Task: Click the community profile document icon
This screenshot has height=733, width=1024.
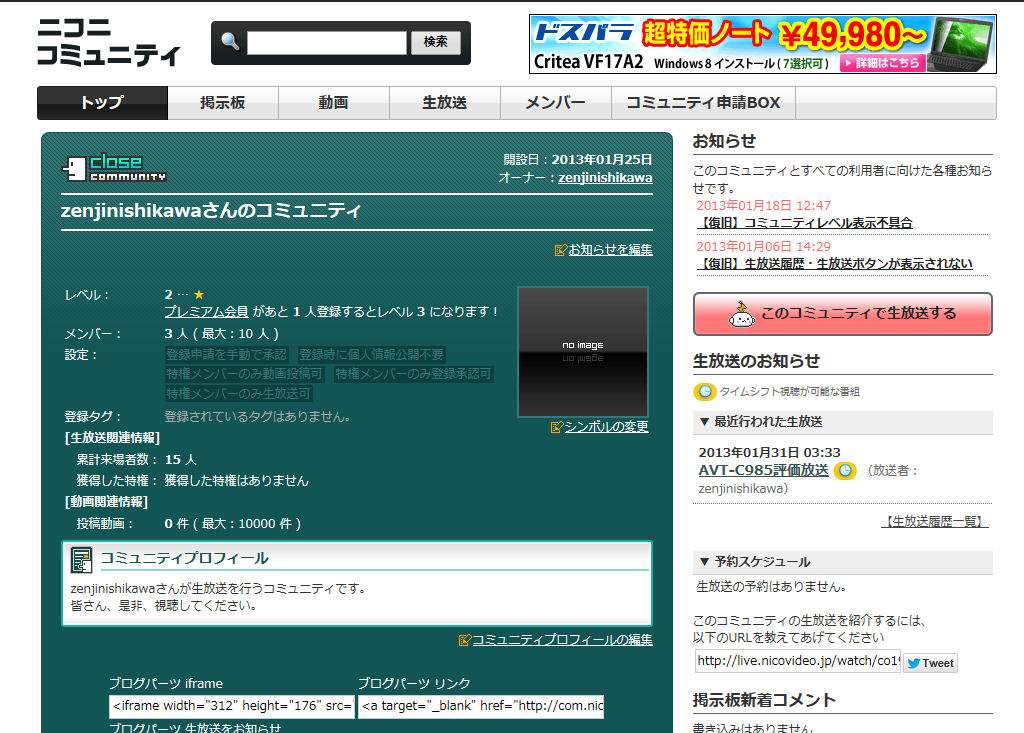Action: 82,560
